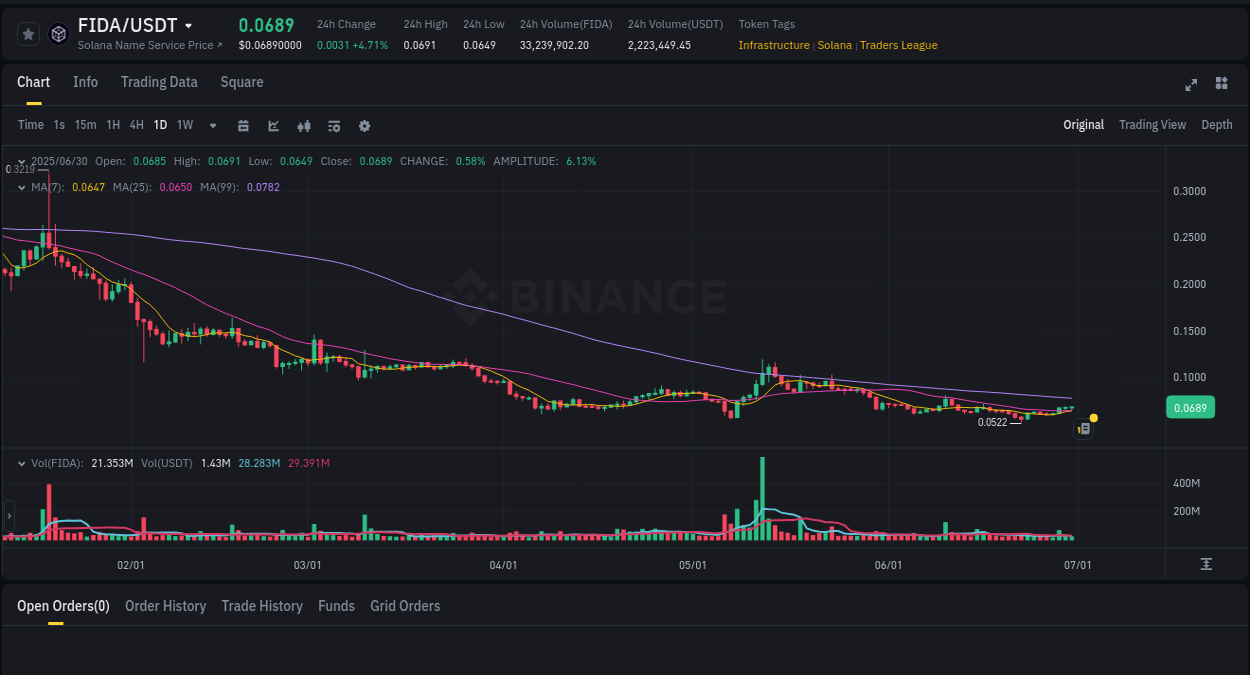Select the 1W timeframe
Image resolution: width=1250 pixels, height=675 pixels.
(x=184, y=125)
